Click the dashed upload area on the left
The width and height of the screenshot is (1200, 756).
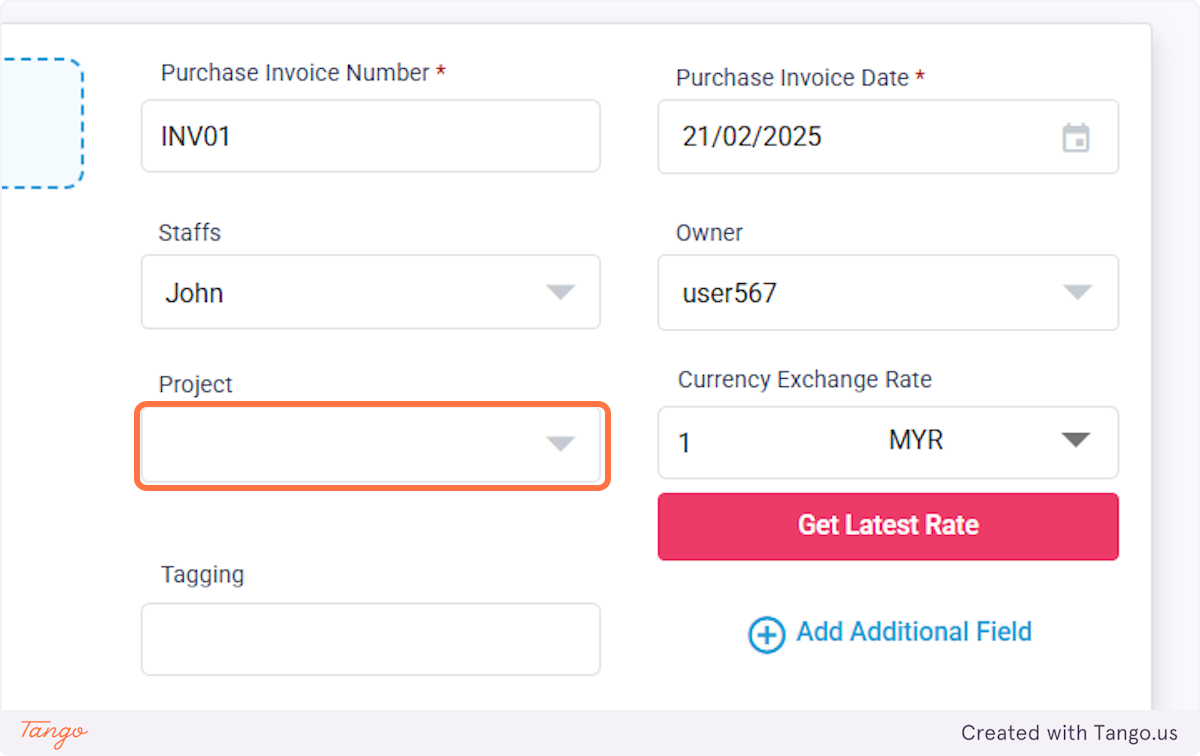[x=40, y=123]
